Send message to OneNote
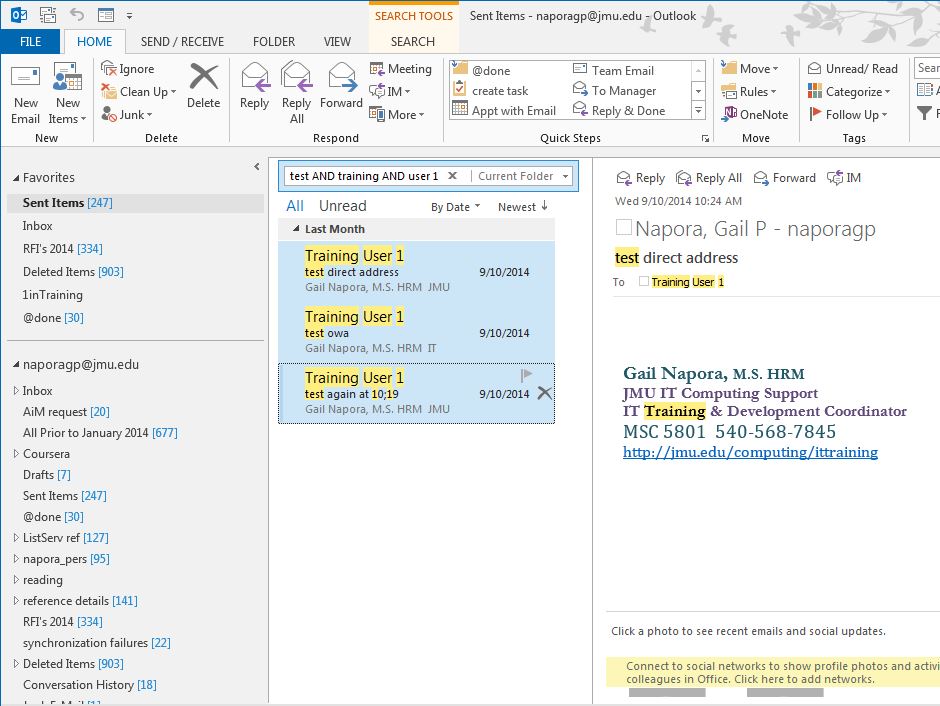 755,114
